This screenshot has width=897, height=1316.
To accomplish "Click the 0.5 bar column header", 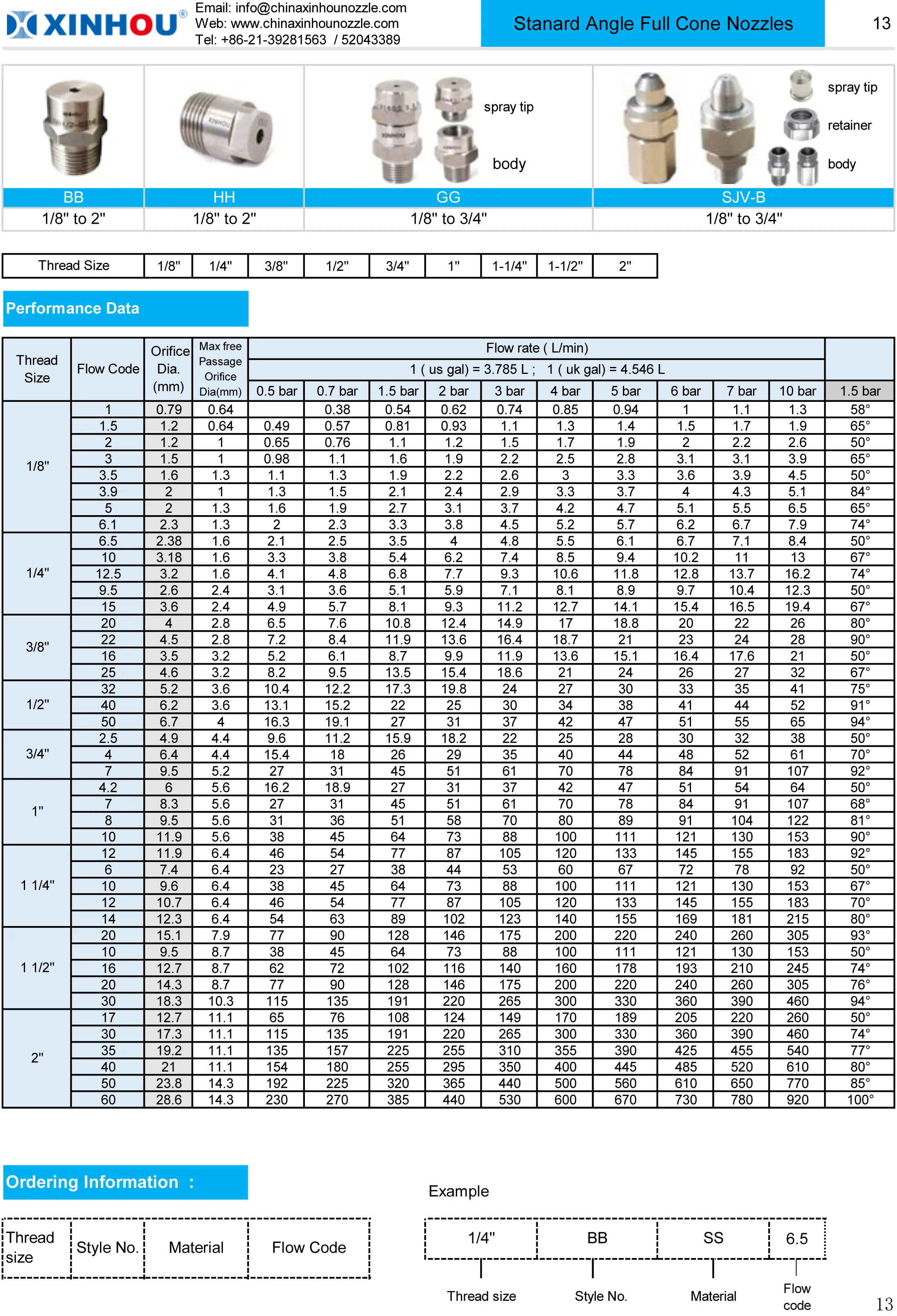I will point(276,391).
